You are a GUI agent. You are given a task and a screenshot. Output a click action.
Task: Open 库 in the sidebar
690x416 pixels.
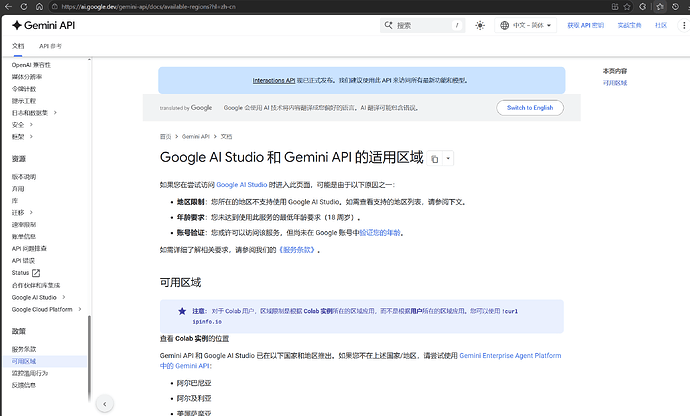point(15,201)
